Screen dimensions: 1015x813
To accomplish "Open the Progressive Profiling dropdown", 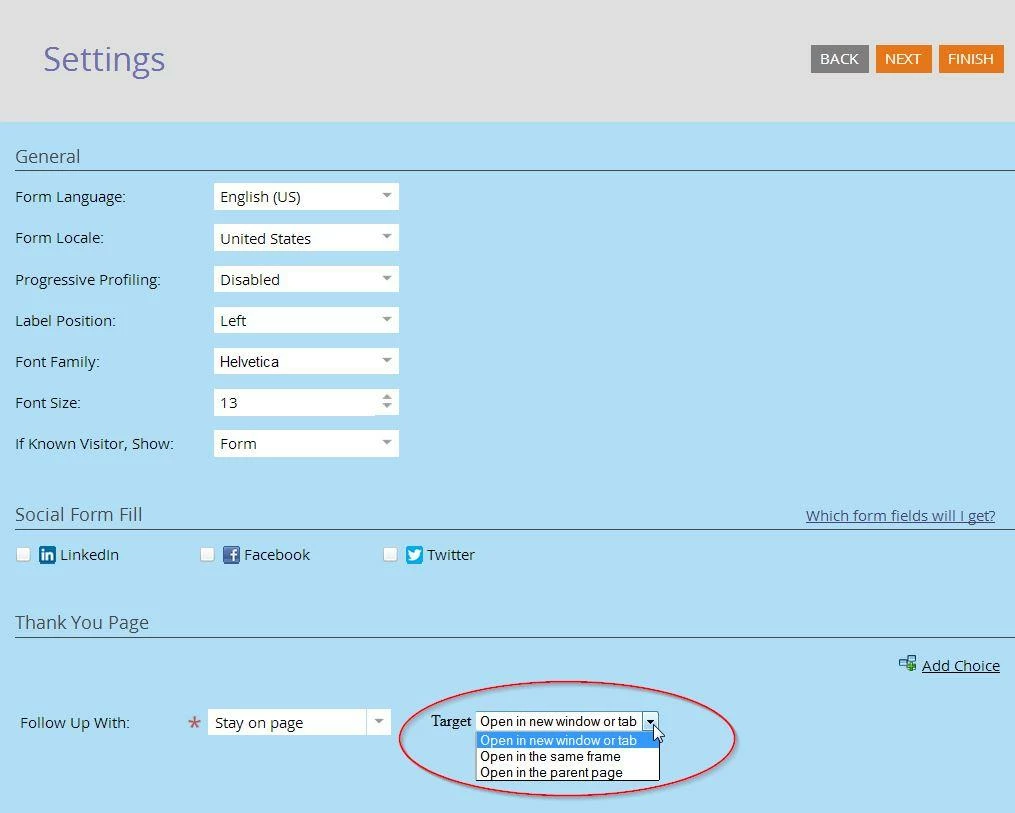I will [306, 279].
